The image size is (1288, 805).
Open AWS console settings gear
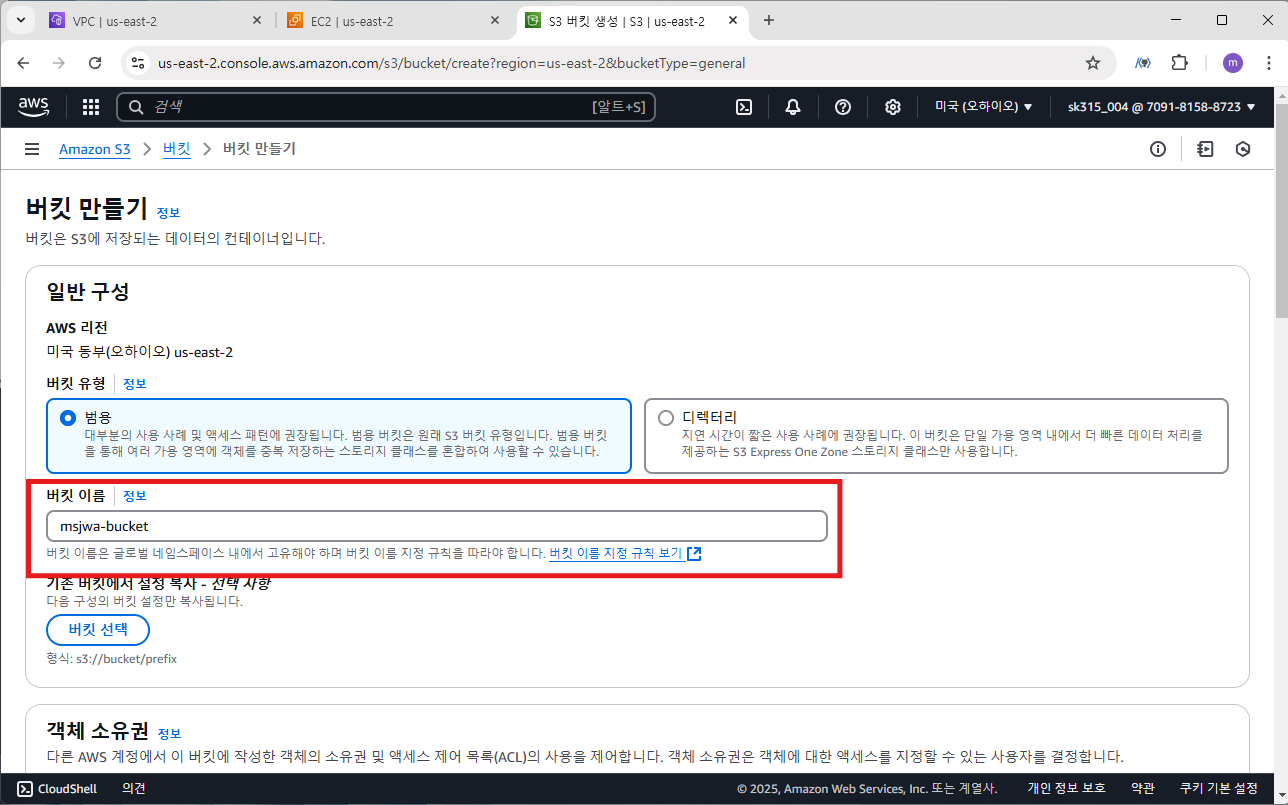pos(893,107)
